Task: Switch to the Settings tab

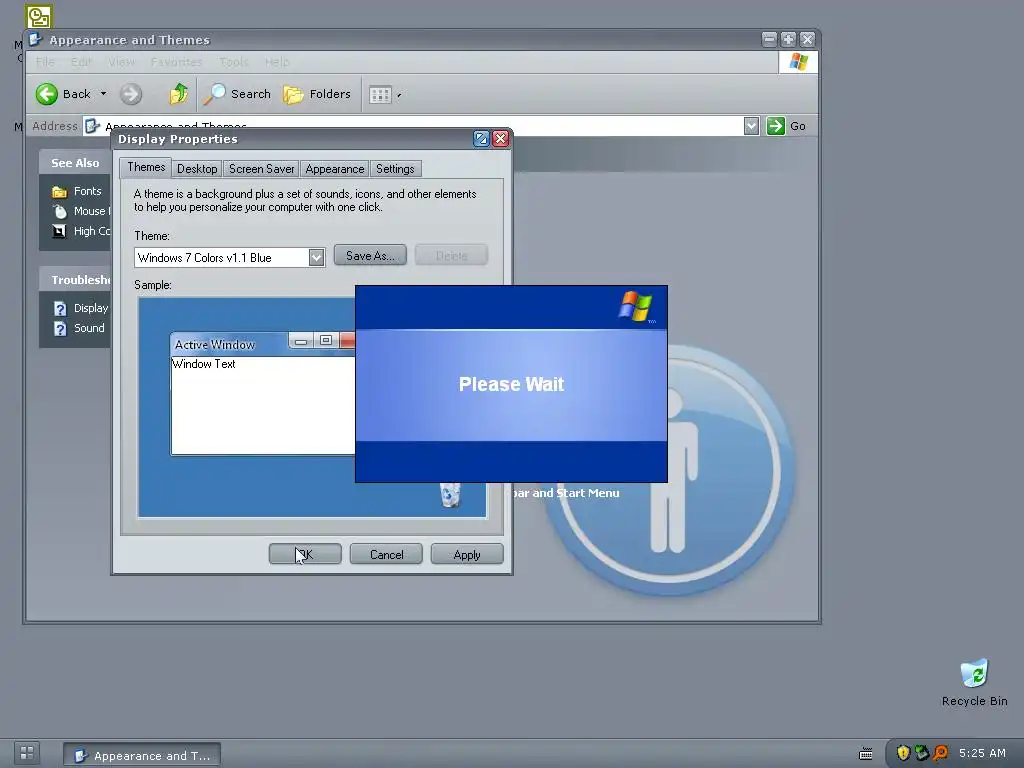Action: coord(395,169)
